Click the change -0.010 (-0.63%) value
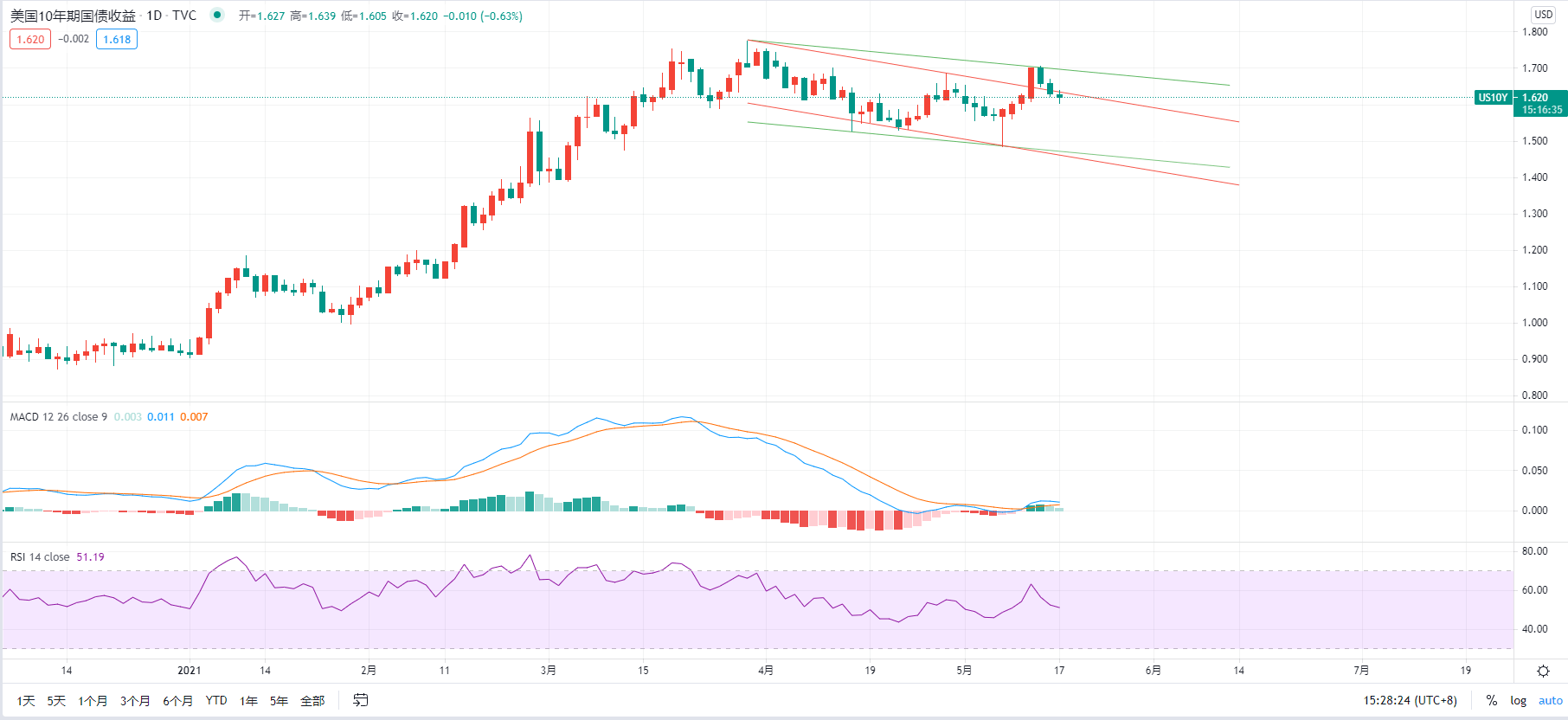This screenshot has height=720, width=1568. point(483,16)
